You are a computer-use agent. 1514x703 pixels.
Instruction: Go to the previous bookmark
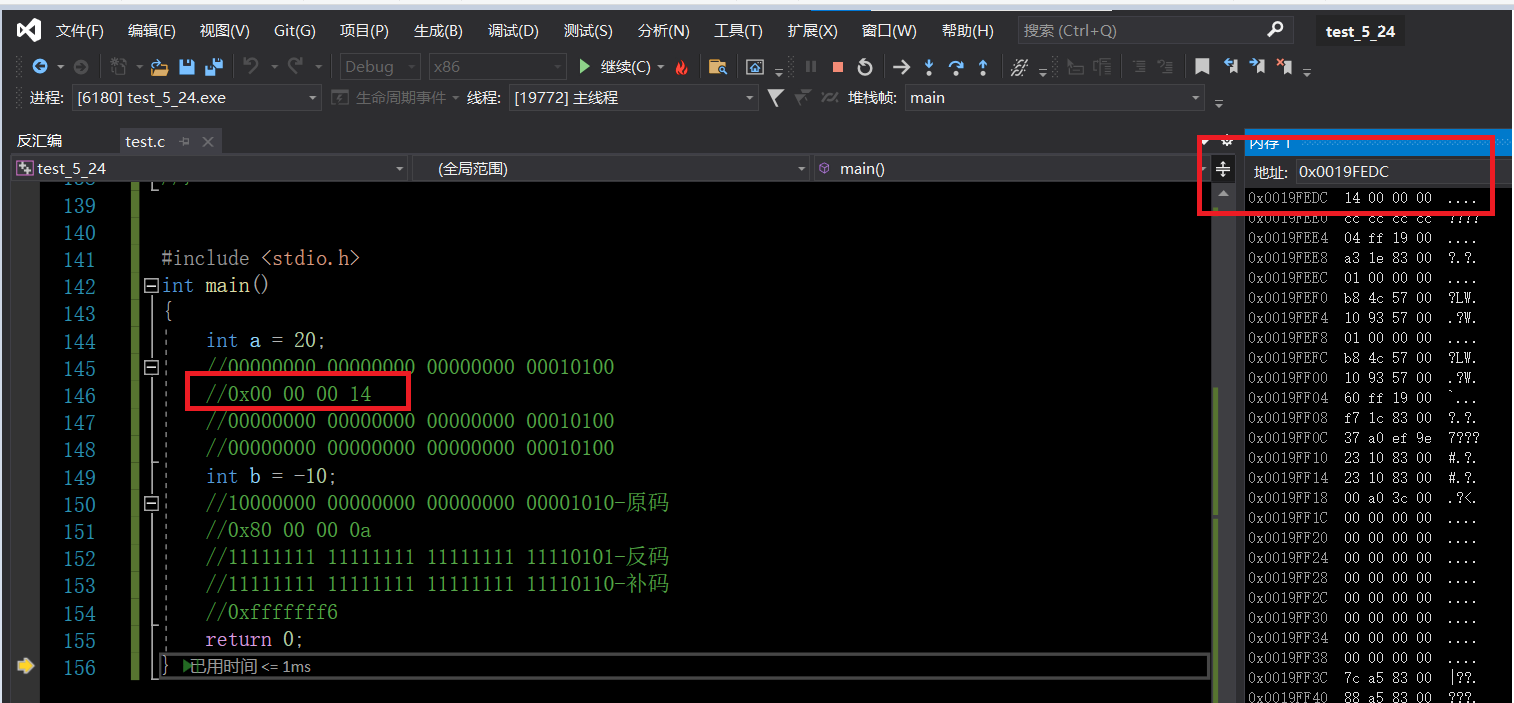point(1231,67)
